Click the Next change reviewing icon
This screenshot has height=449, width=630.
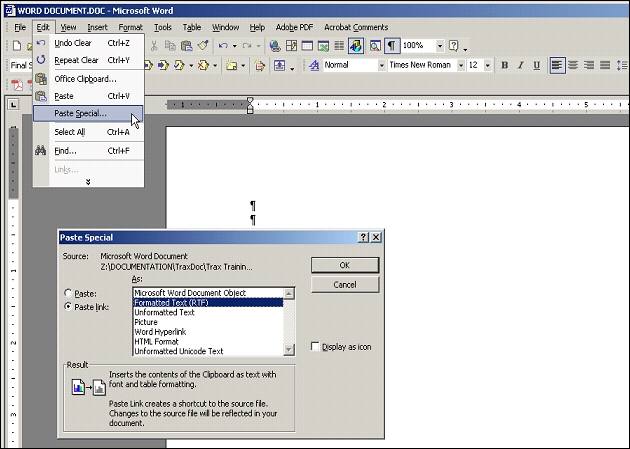(x=163, y=65)
